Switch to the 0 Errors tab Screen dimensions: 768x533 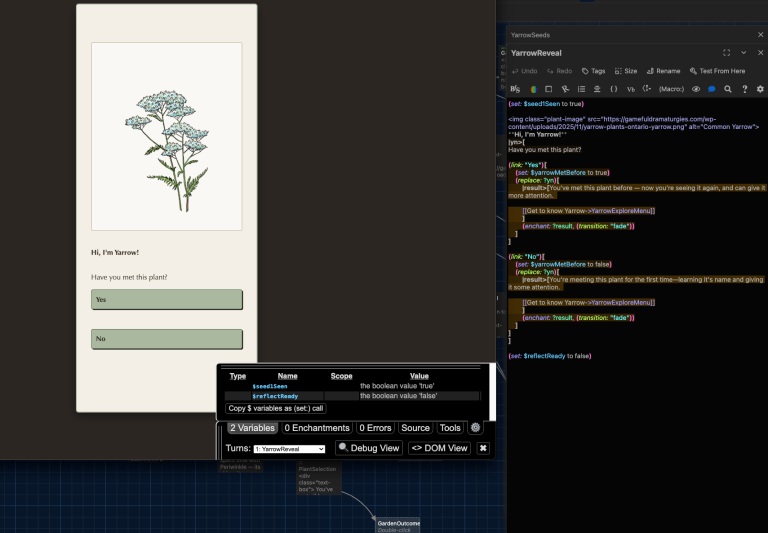coord(375,428)
